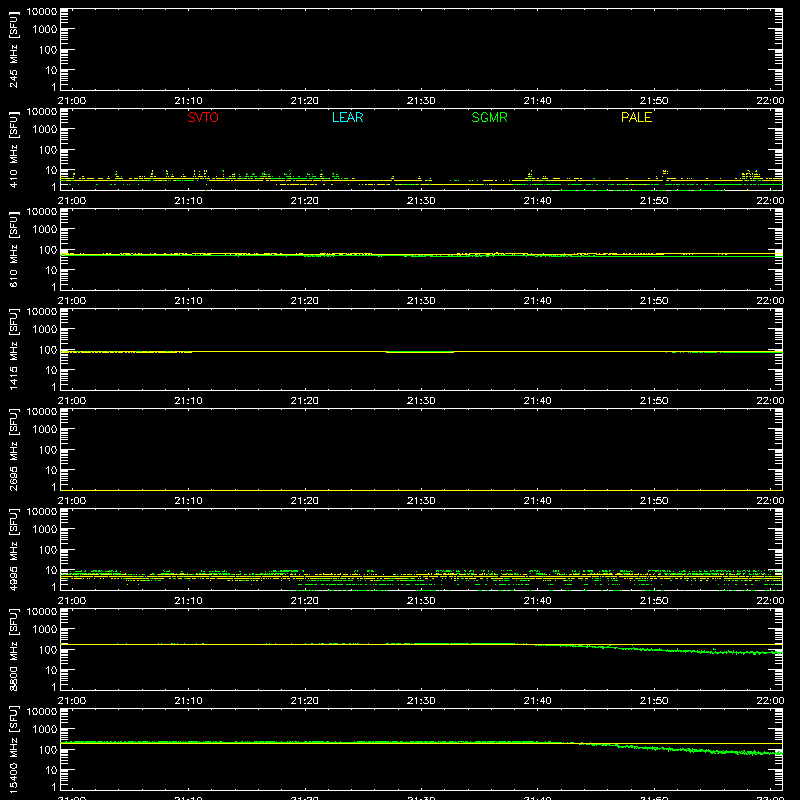
Task: Click the 100 tick label on the 610 MHz axis
Action: pos(48,250)
